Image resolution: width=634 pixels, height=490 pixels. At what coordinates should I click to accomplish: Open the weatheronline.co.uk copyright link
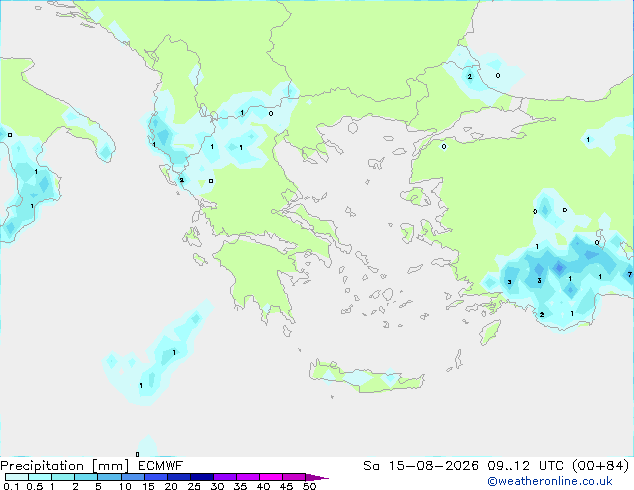(549, 481)
